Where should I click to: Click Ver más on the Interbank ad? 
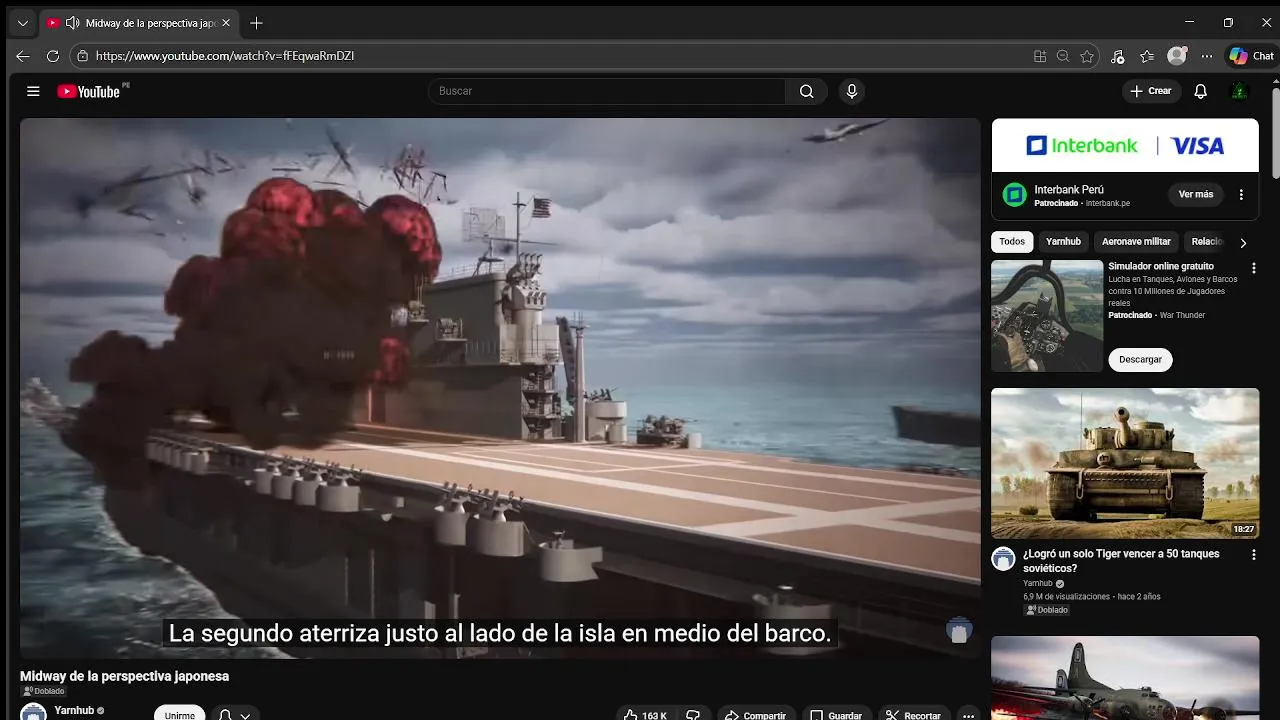1196,194
